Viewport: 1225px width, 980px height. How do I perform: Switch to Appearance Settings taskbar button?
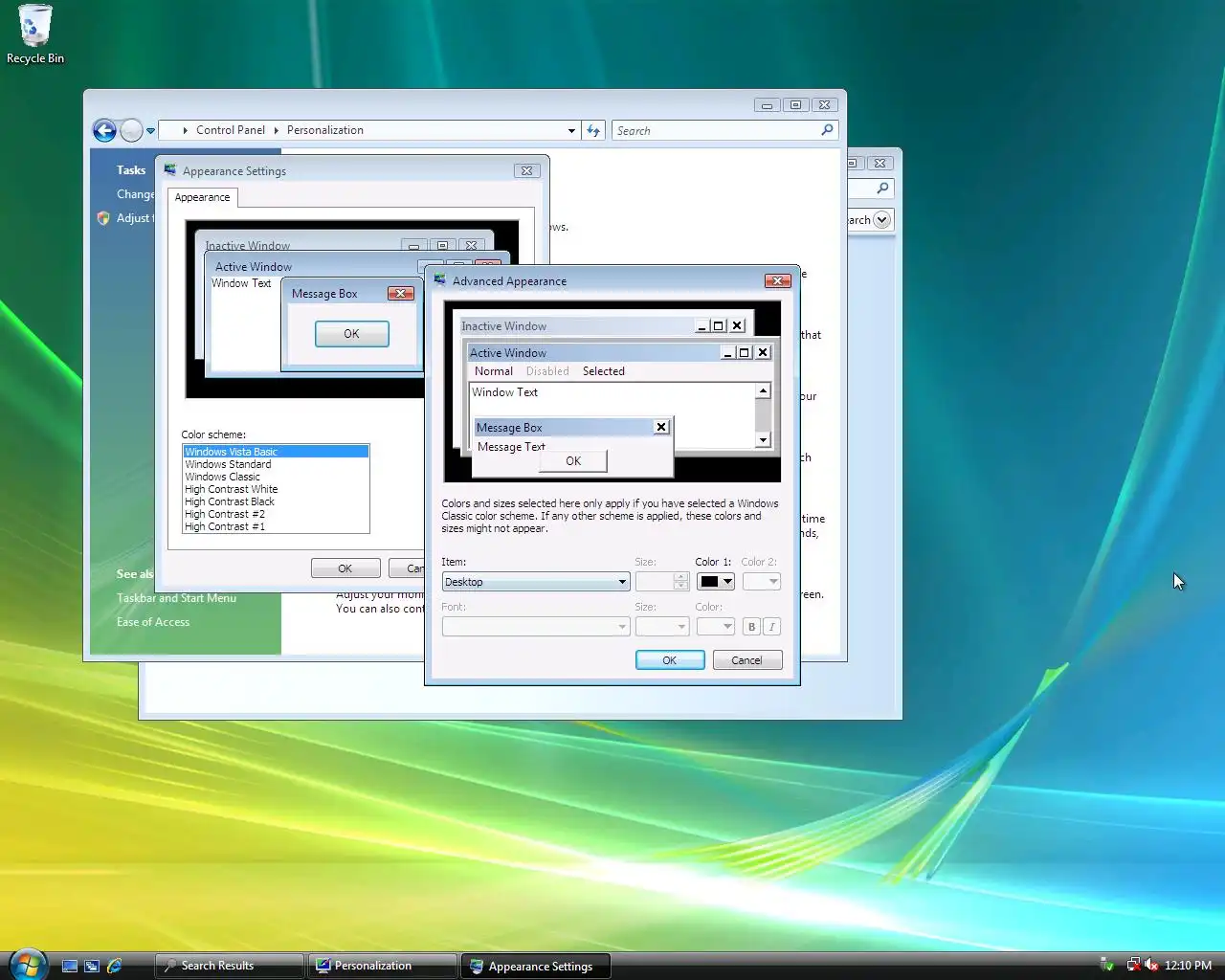[x=536, y=966]
